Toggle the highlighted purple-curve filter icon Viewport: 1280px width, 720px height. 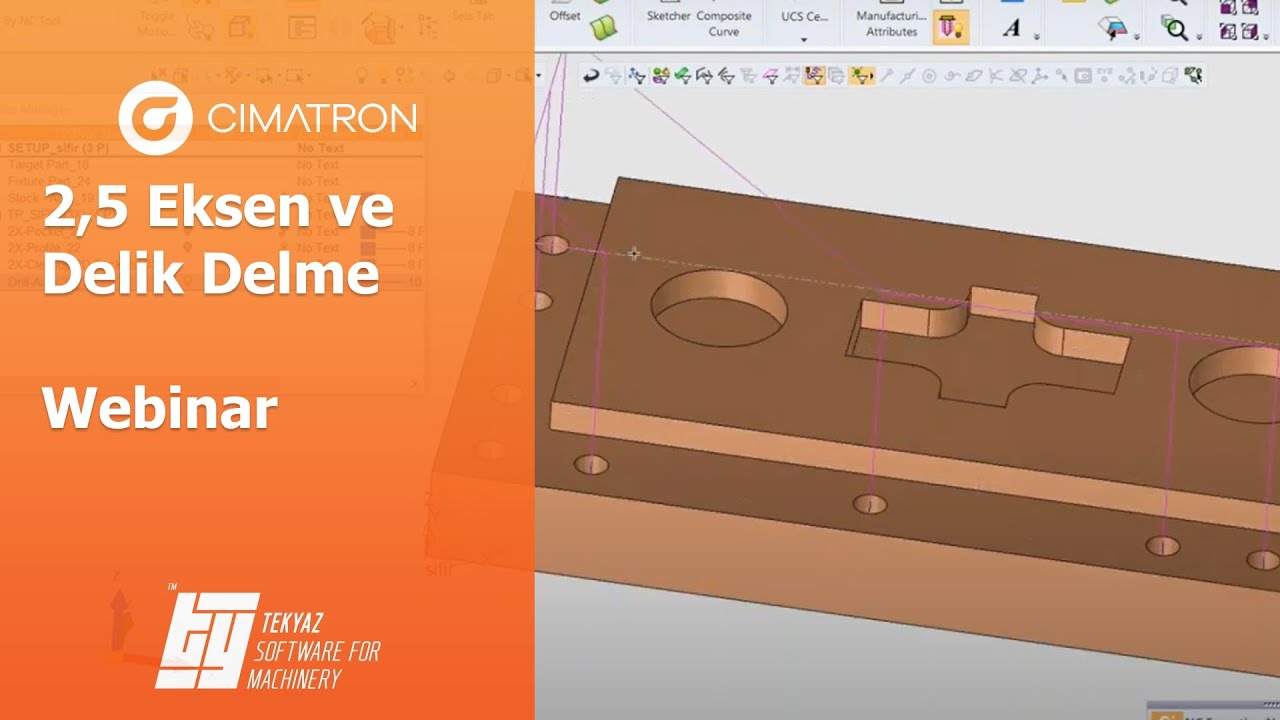[x=814, y=75]
